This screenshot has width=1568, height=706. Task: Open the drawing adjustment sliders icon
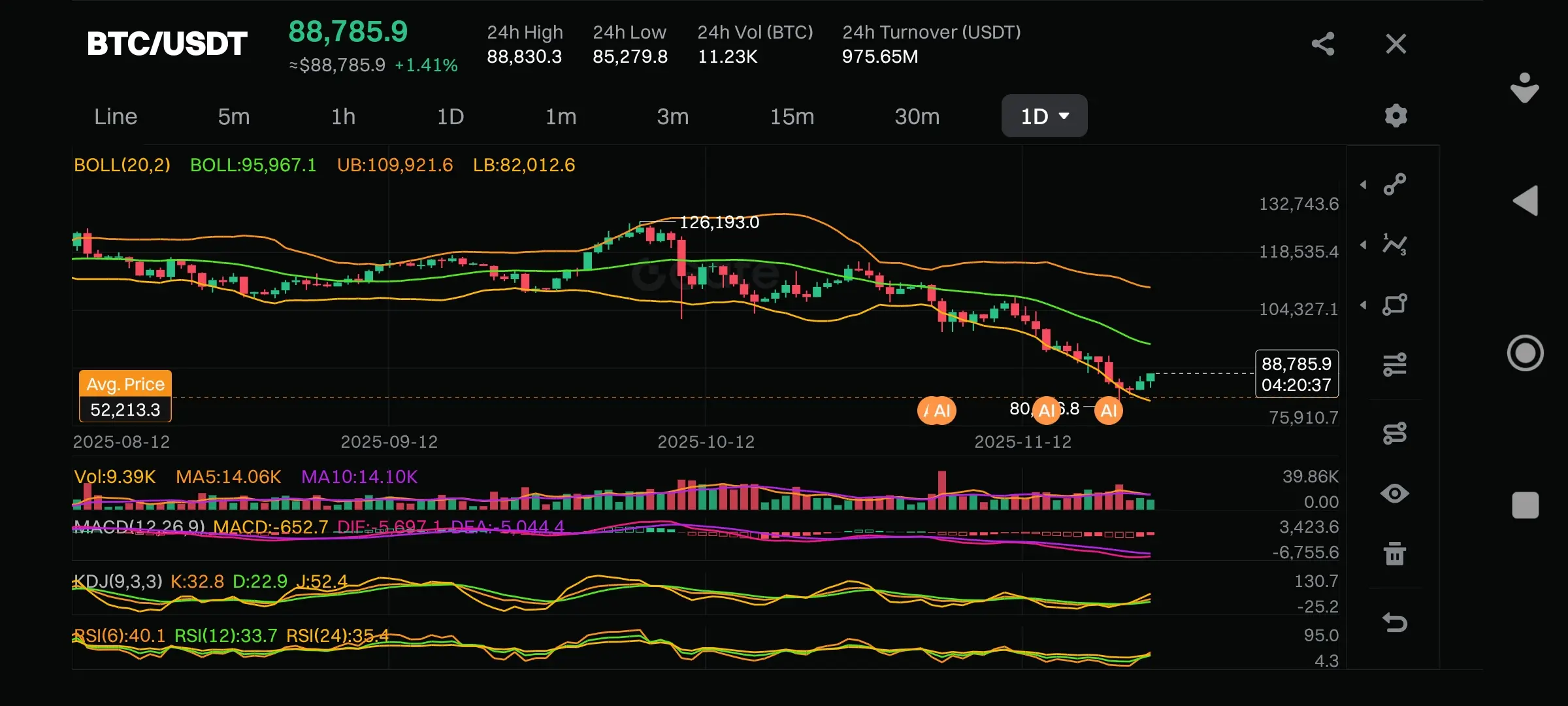pos(1395,365)
